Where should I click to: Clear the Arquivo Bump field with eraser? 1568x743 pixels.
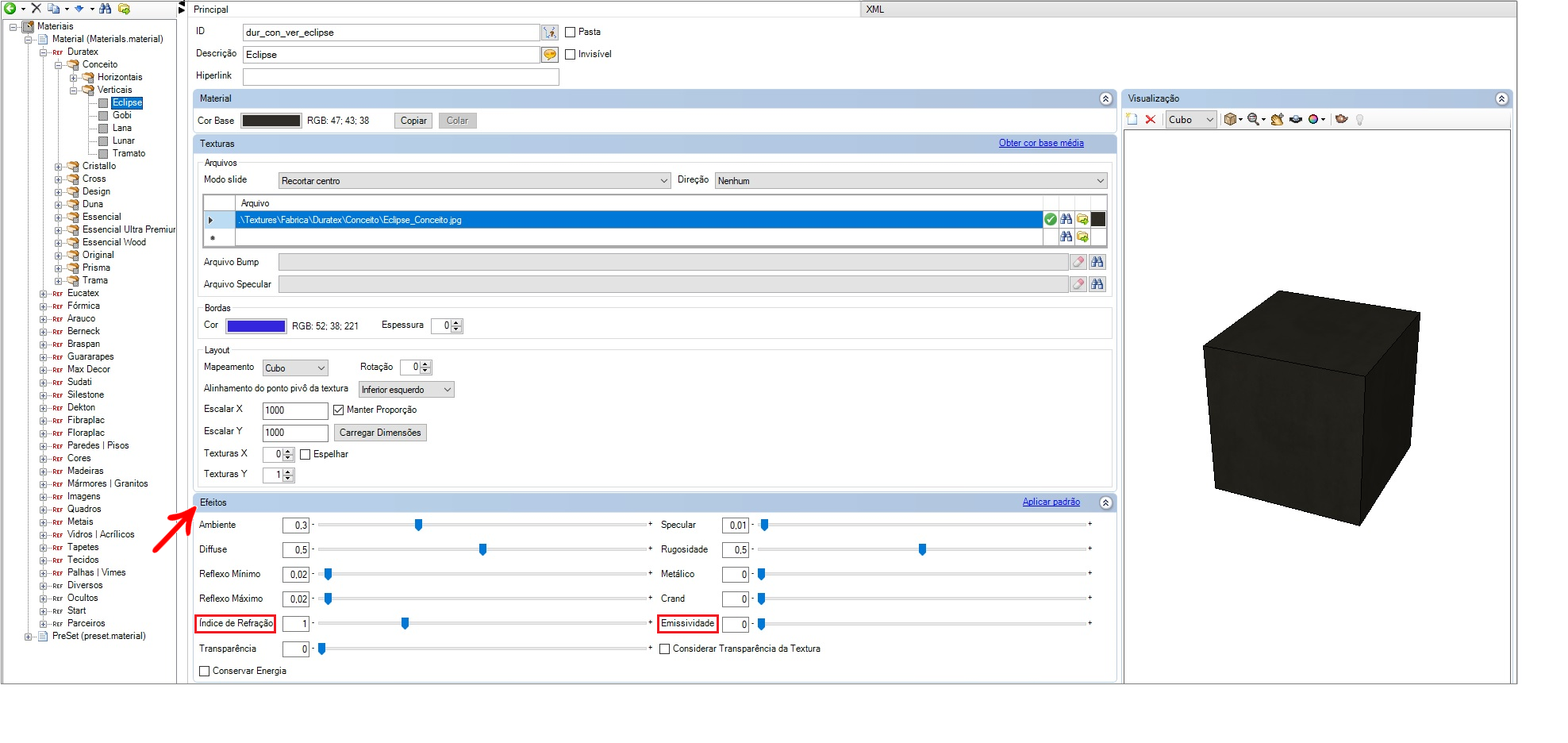click(x=1078, y=262)
